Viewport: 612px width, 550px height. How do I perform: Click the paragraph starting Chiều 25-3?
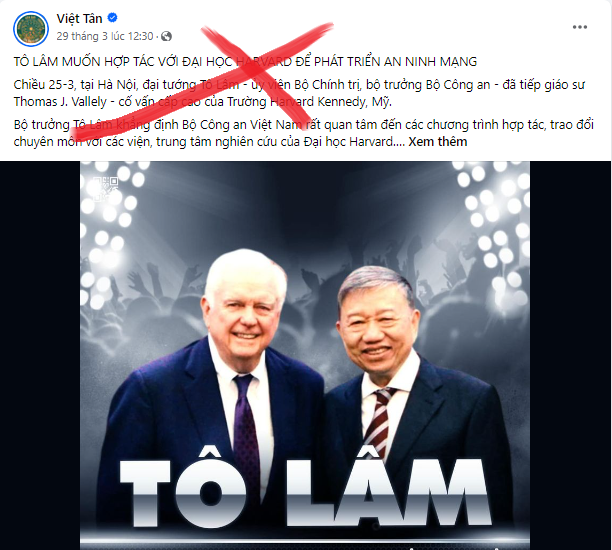coord(299,93)
